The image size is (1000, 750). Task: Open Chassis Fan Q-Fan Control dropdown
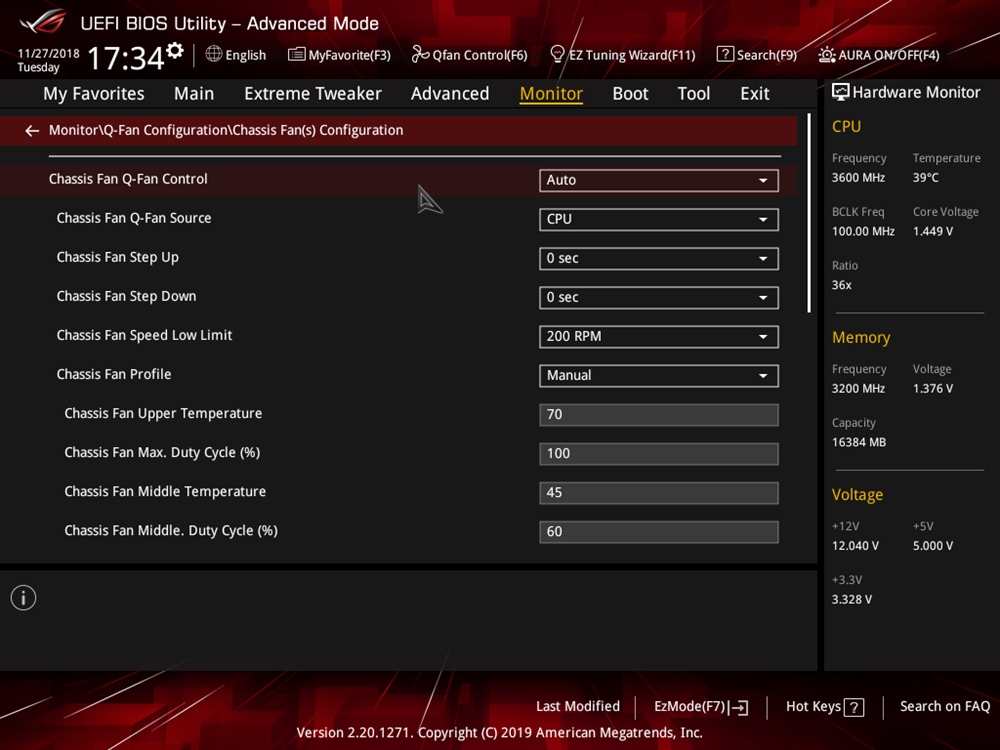coord(658,180)
